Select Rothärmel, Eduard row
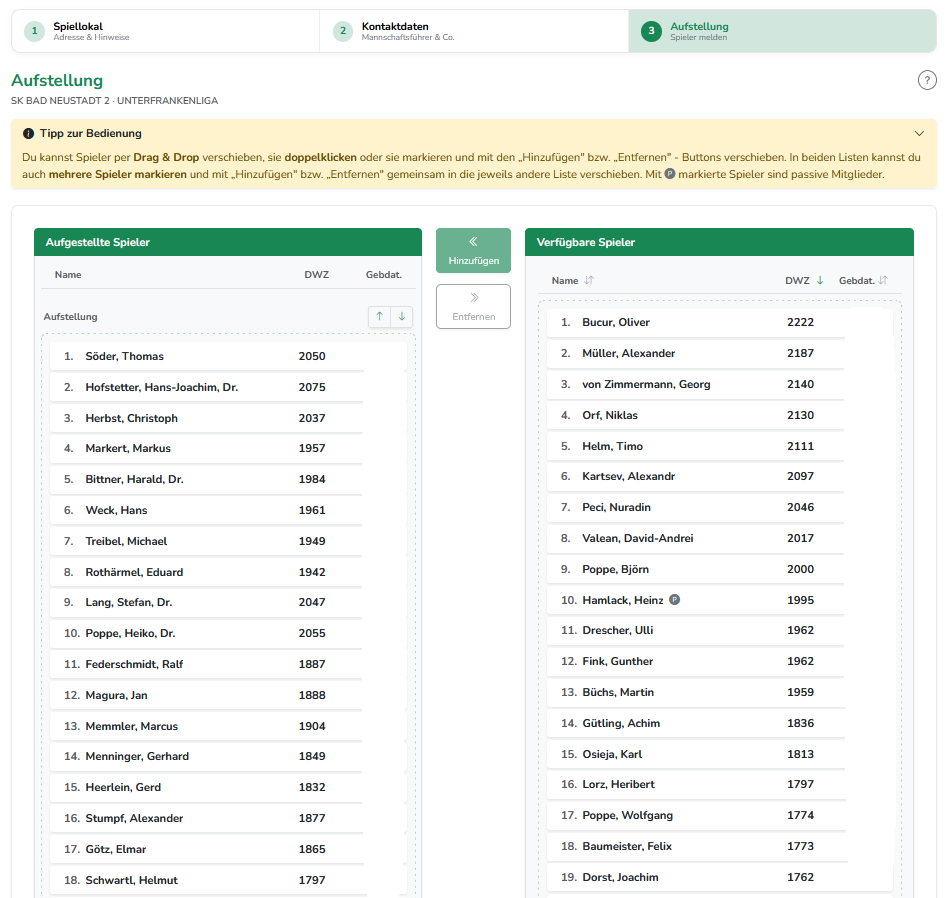The width and height of the screenshot is (950, 898). [x=228, y=572]
